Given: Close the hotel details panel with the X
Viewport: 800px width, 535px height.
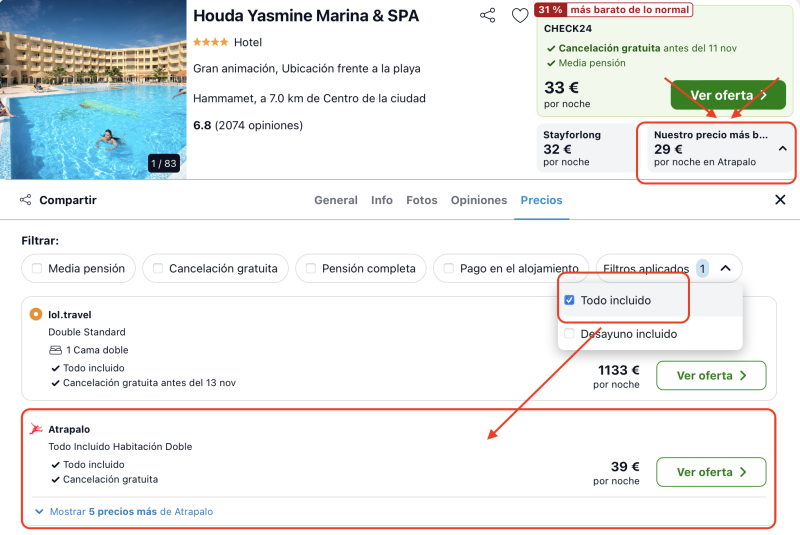Looking at the screenshot, I should 780,200.
